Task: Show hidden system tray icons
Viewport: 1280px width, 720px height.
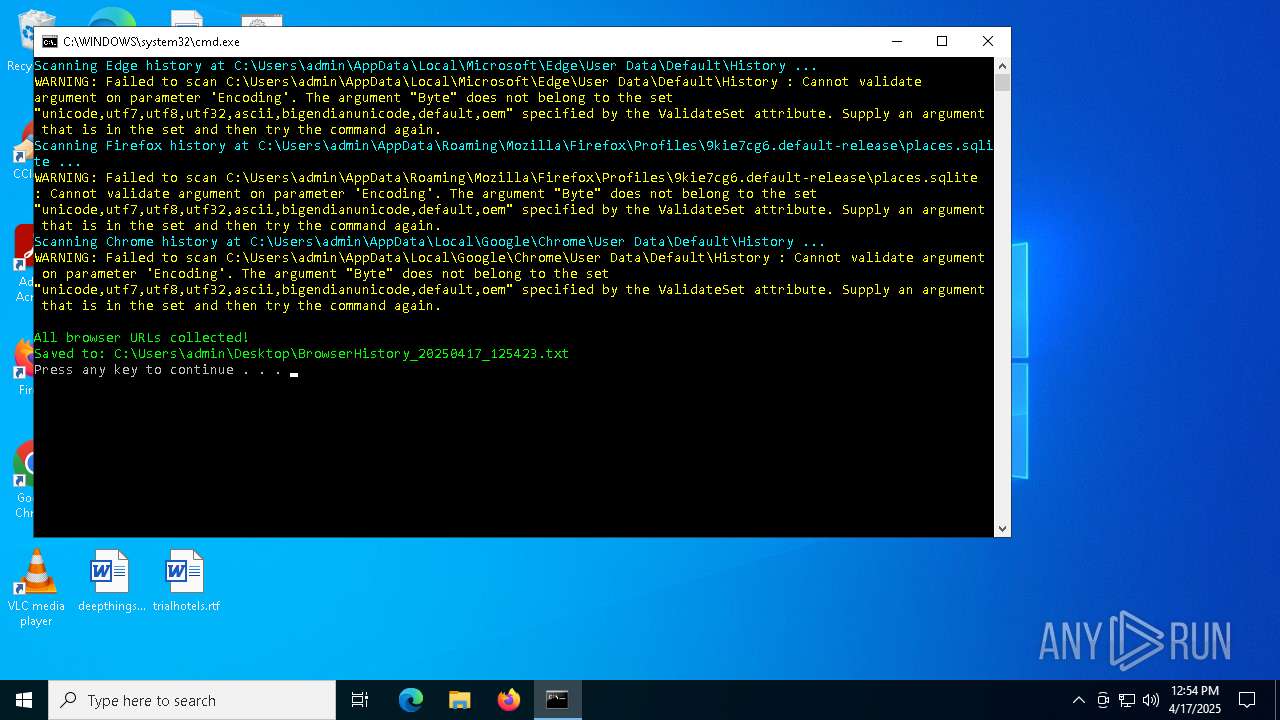Action: (x=1078, y=700)
